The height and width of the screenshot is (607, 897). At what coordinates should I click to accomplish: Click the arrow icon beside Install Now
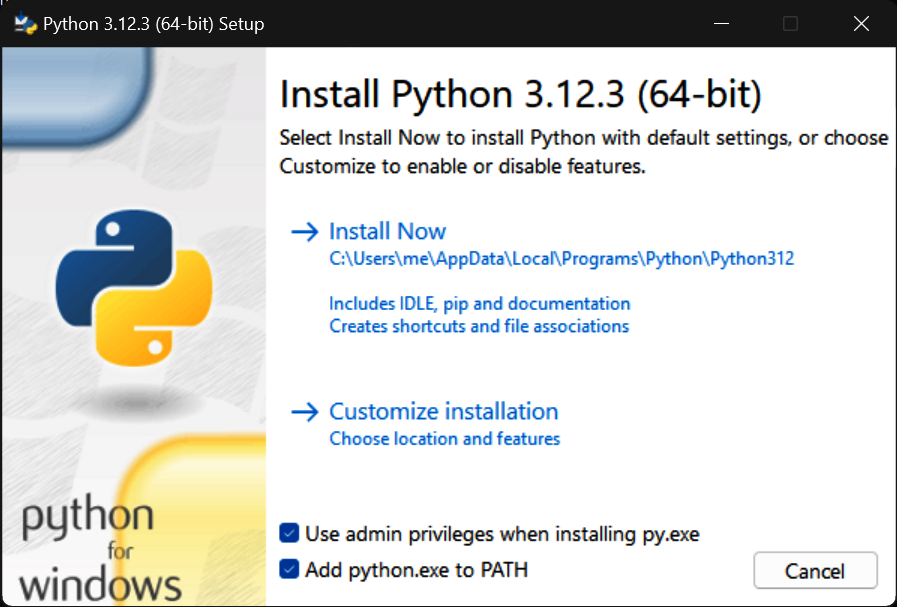click(303, 232)
